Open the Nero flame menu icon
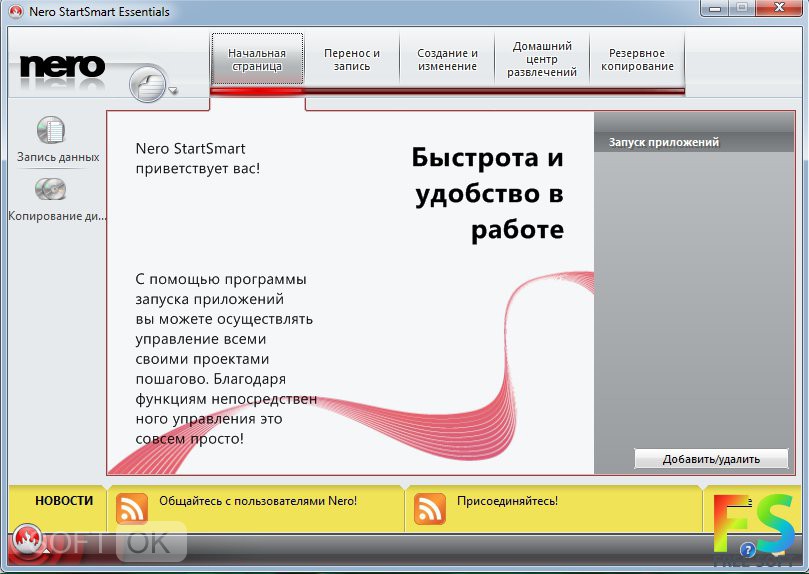This screenshot has width=809, height=574. (x=27, y=539)
